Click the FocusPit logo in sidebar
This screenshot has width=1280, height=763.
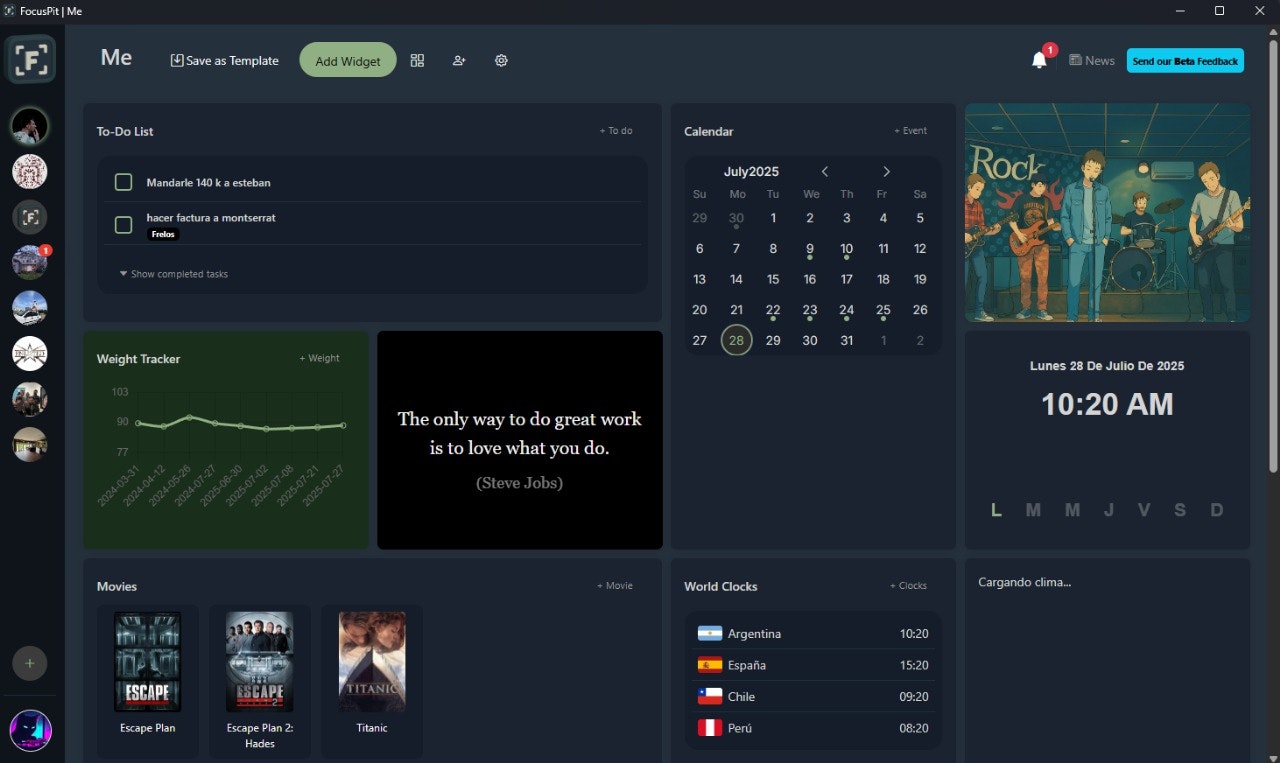point(31,60)
